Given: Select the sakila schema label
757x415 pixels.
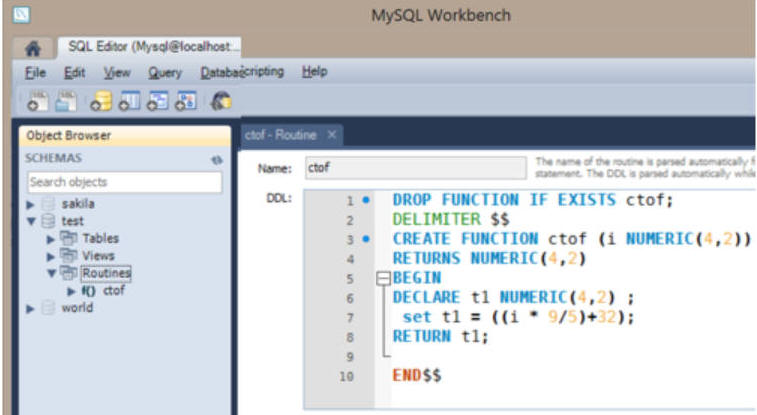Looking at the screenshot, I should tap(78, 204).
